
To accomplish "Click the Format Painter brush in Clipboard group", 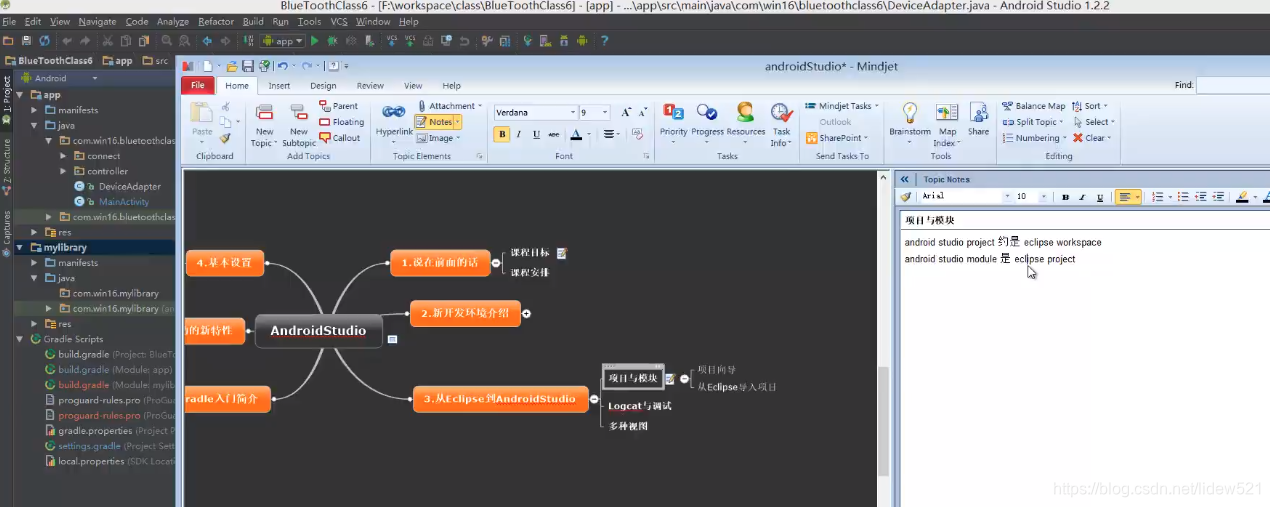I will 225,138.
